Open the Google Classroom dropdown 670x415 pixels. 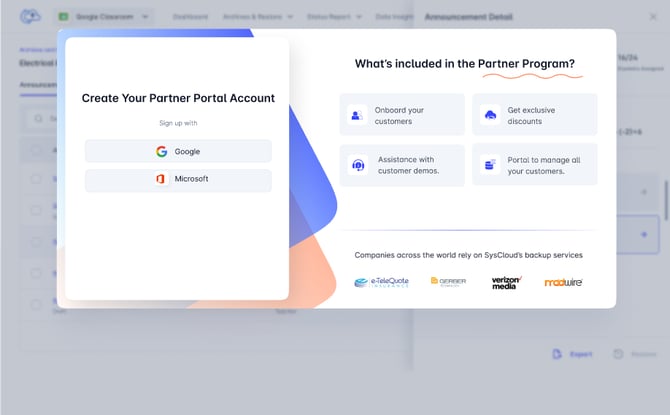105,17
